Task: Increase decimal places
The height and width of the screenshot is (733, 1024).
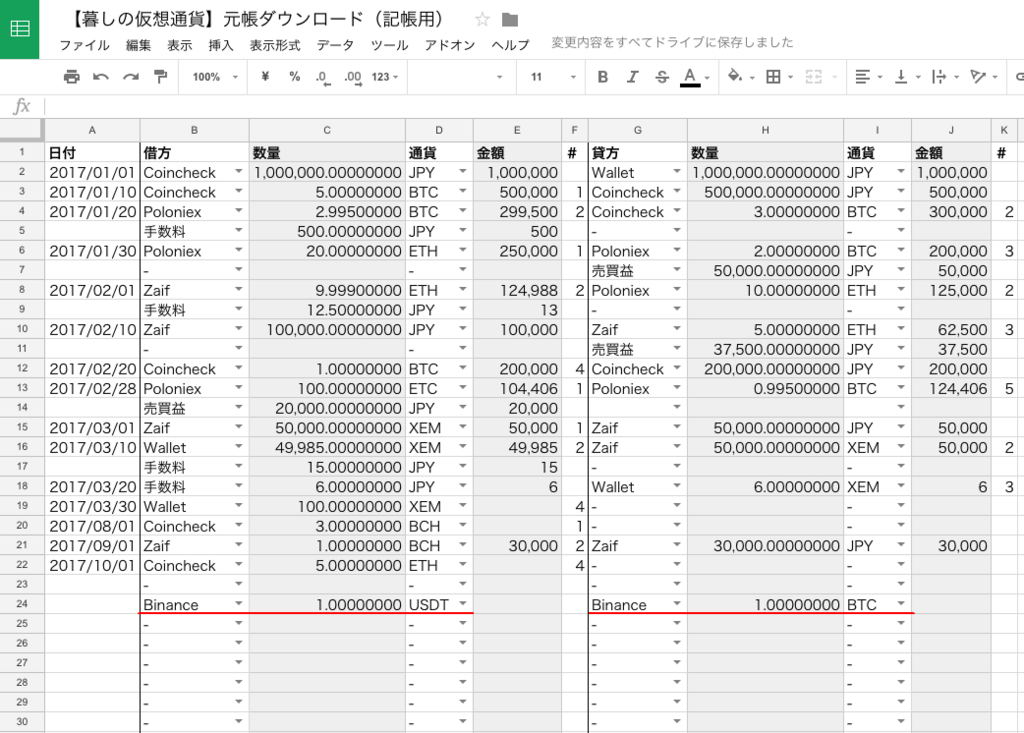Action: click(x=353, y=78)
